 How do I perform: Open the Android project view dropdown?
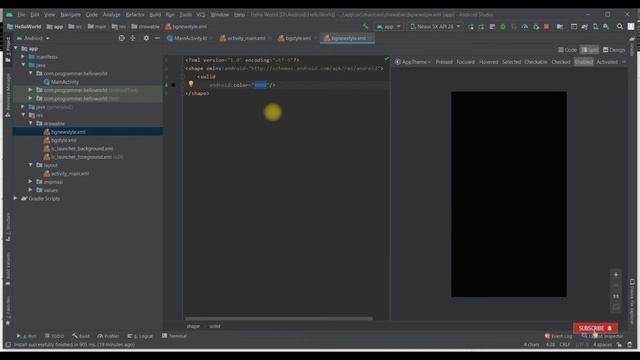pos(33,38)
